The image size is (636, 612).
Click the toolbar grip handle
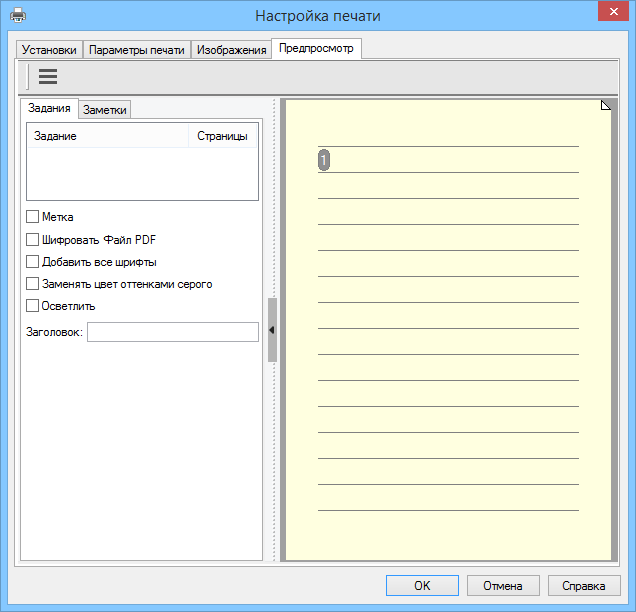[28, 76]
